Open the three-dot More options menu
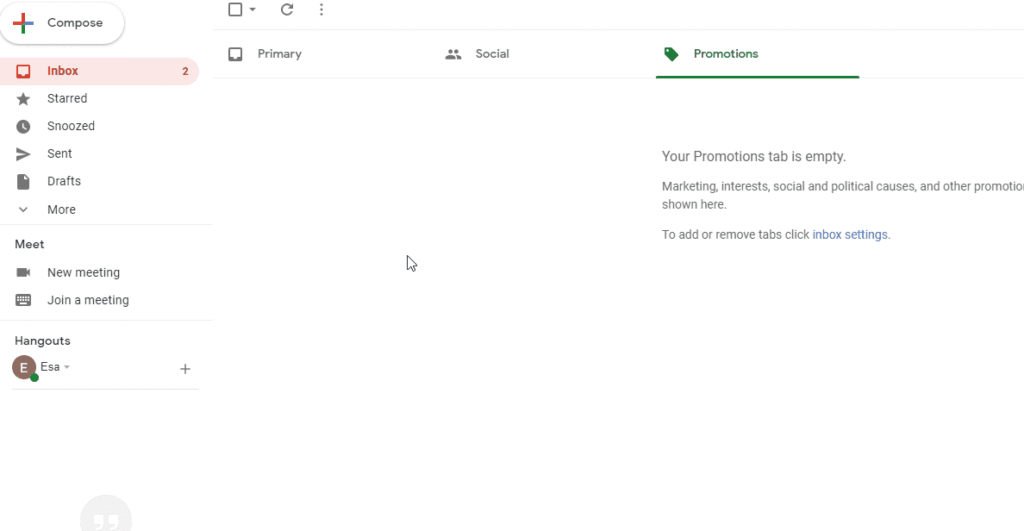Screen dimensions: 1024x531 pyautogui.click(x=321, y=10)
